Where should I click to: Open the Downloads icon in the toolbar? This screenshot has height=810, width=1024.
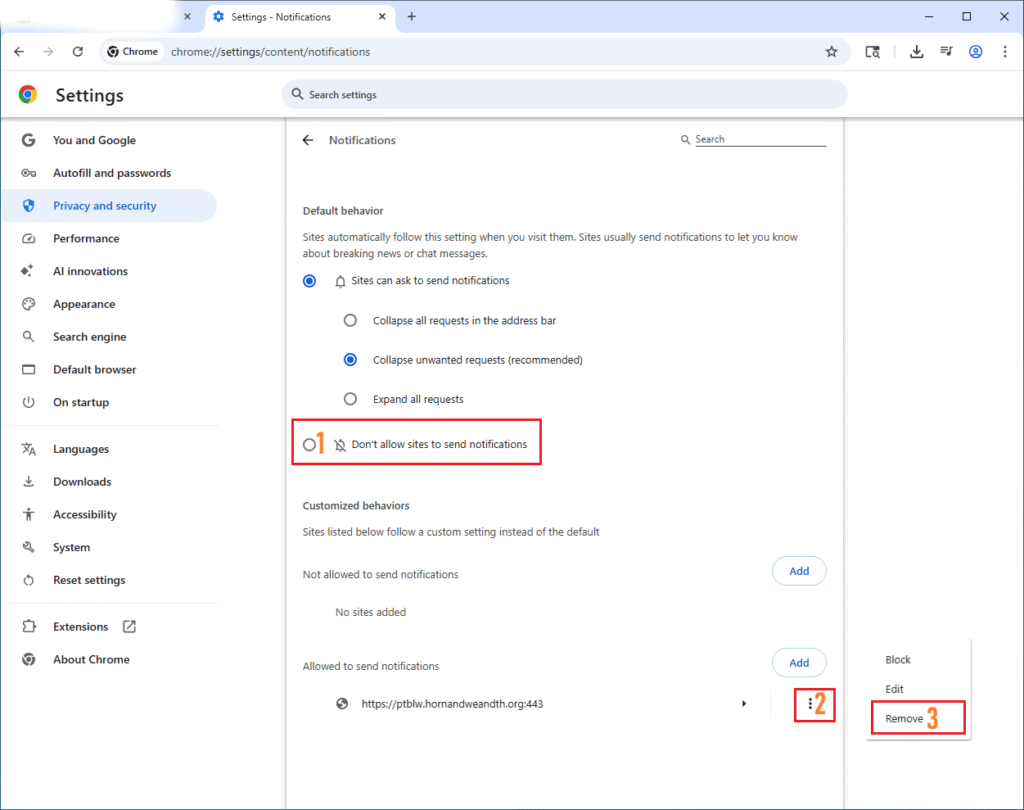pos(916,52)
